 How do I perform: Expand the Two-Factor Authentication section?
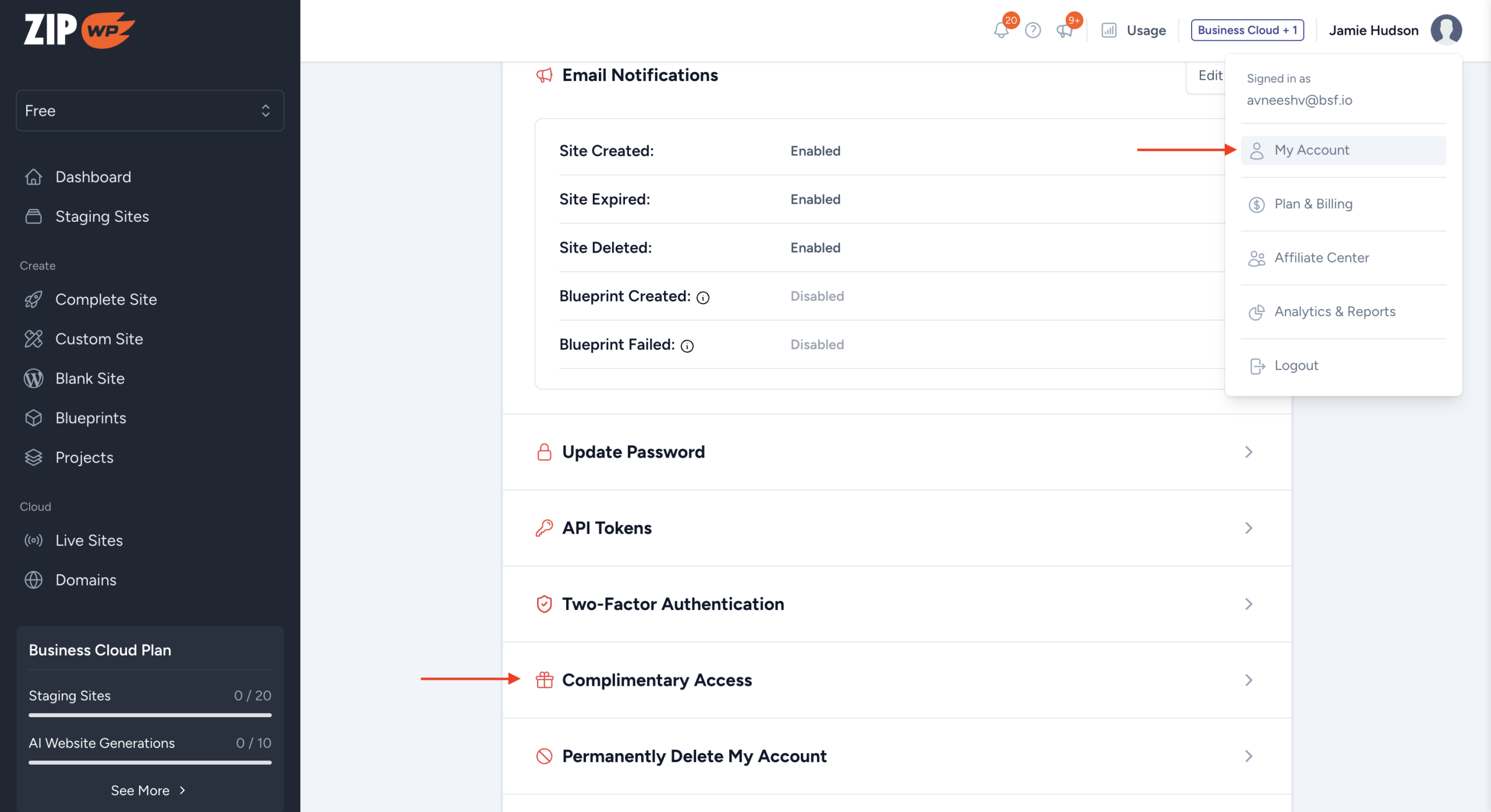tap(897, 604)
